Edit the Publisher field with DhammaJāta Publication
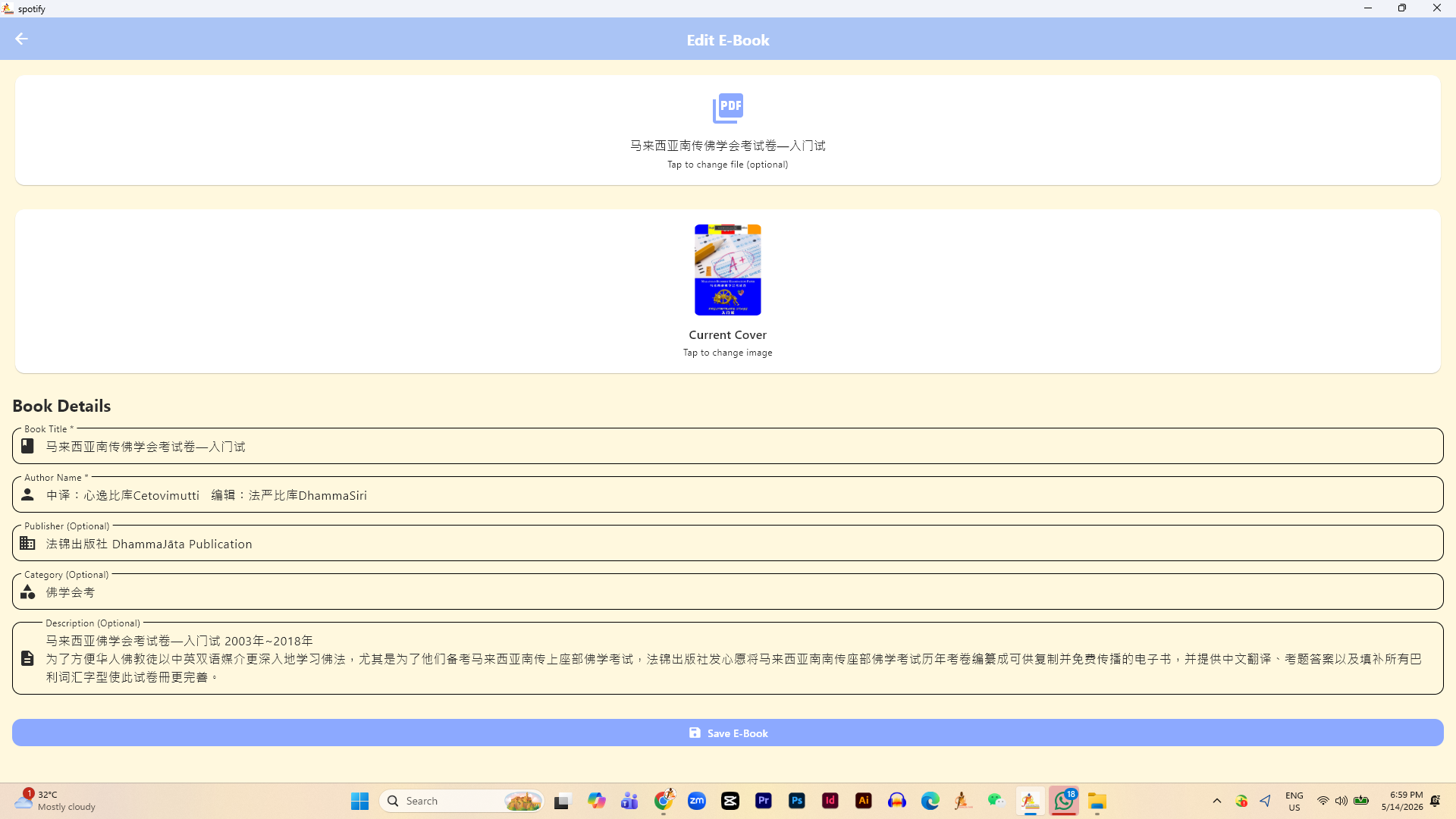 [728, 543]
